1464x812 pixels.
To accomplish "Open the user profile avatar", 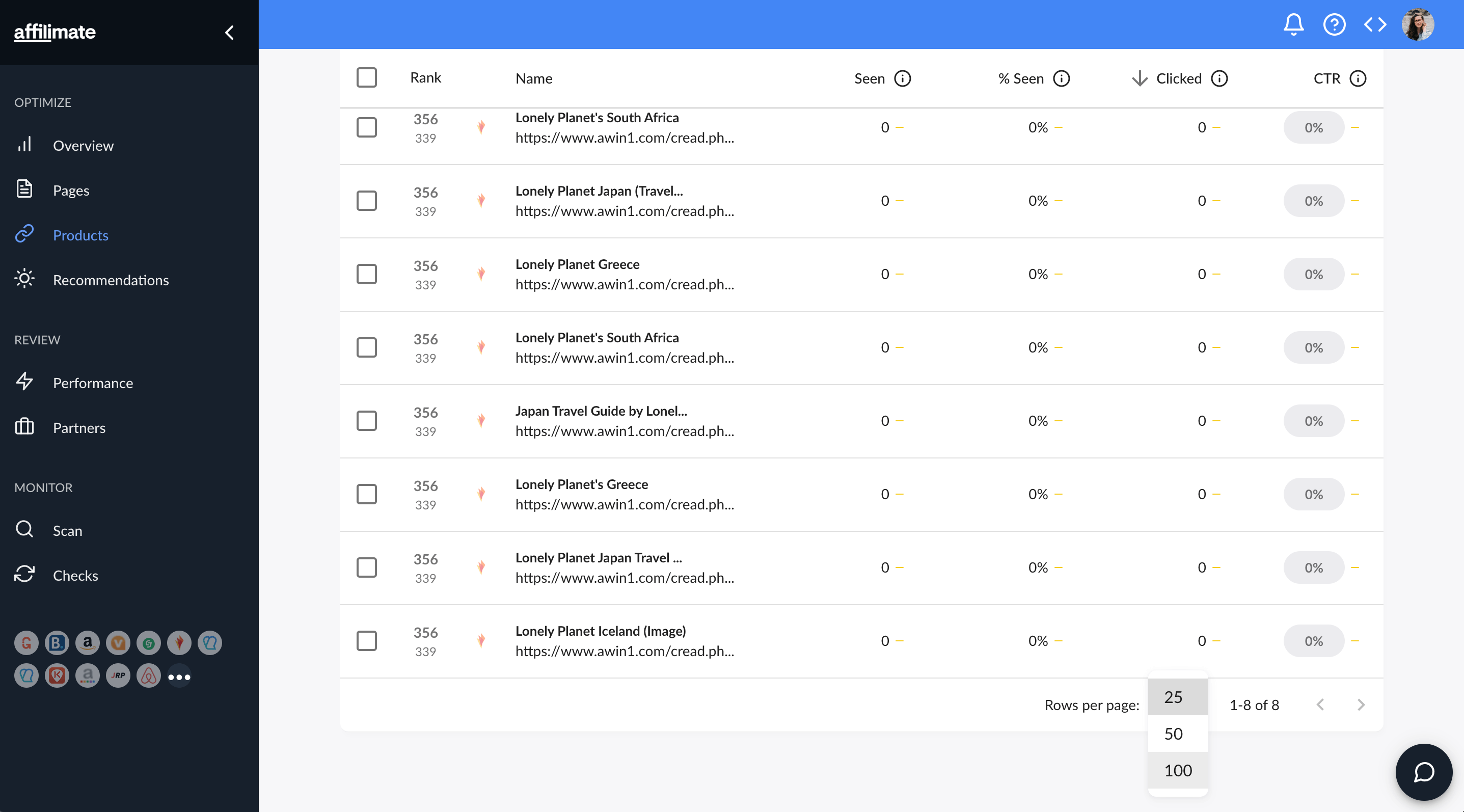I will [x=1418, y=24].
